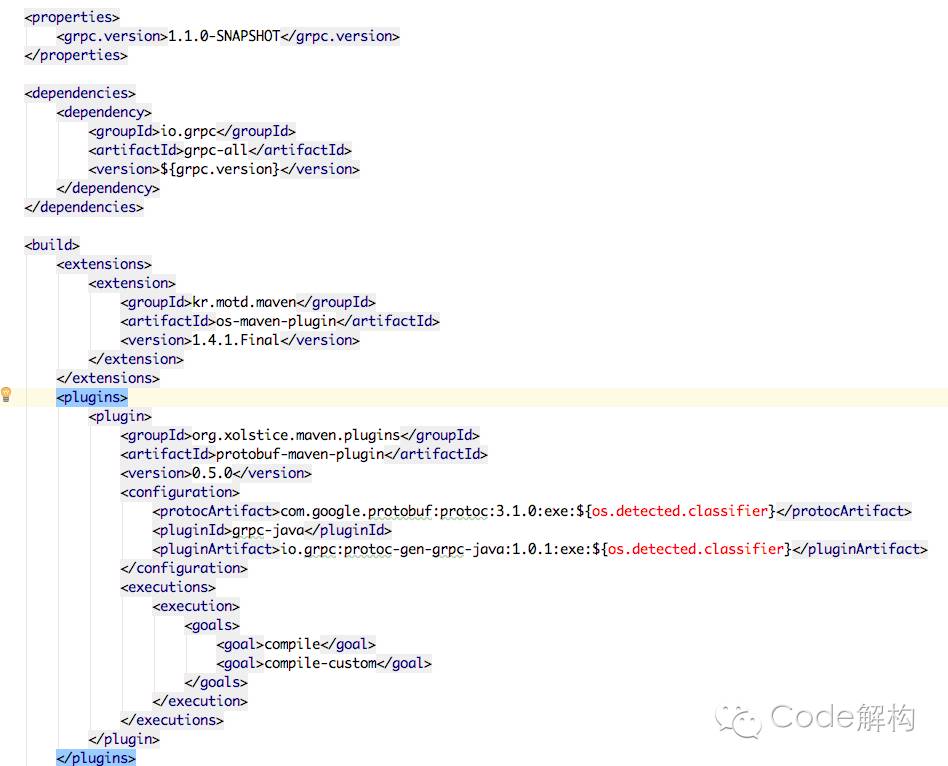The height and width of the screenshot is (766, 948).
Task: Click the closing </plugin> tag
Action: (124, 739)
